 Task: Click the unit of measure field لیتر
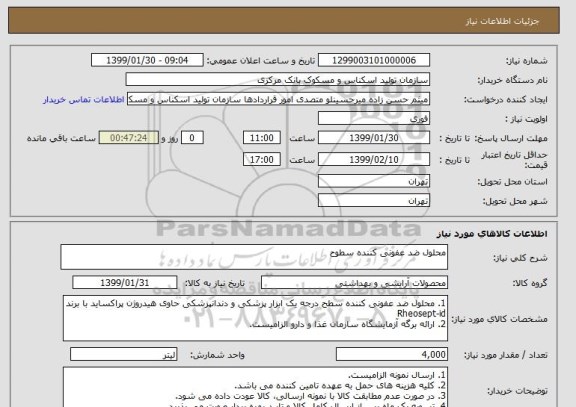pos(123,354)
